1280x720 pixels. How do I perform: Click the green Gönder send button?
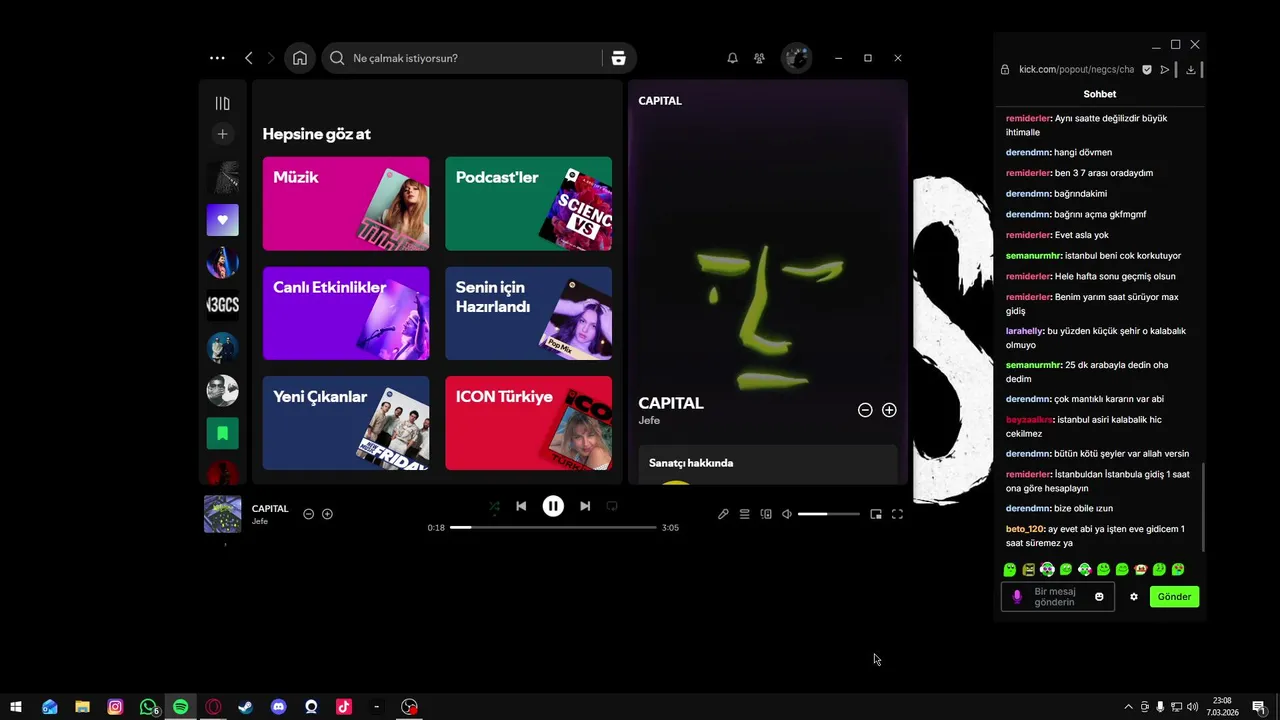1174,597
